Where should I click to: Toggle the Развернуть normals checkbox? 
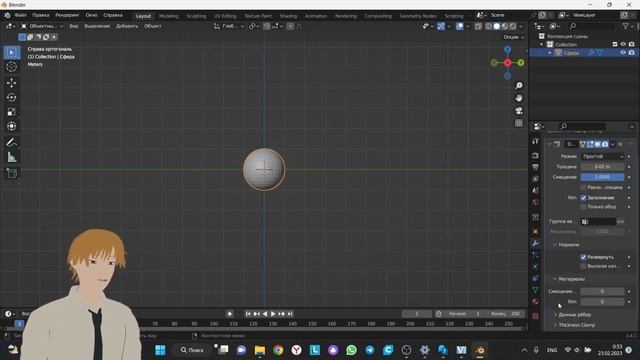pyautogui.click(x=584, y=257)
